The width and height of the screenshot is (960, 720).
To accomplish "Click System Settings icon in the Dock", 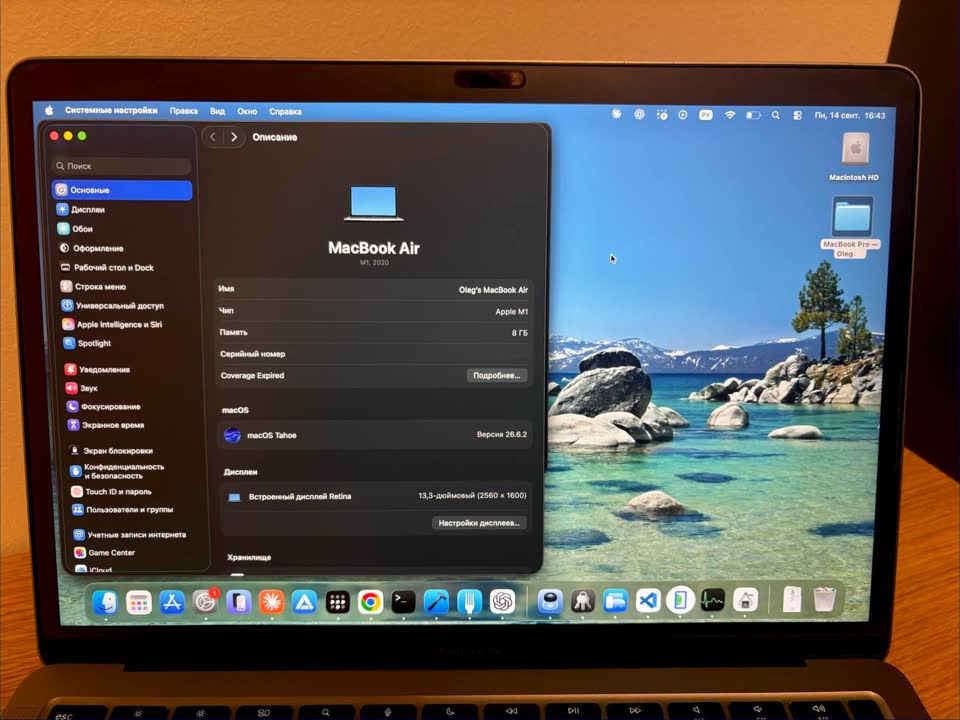I will tap(205, 602).
